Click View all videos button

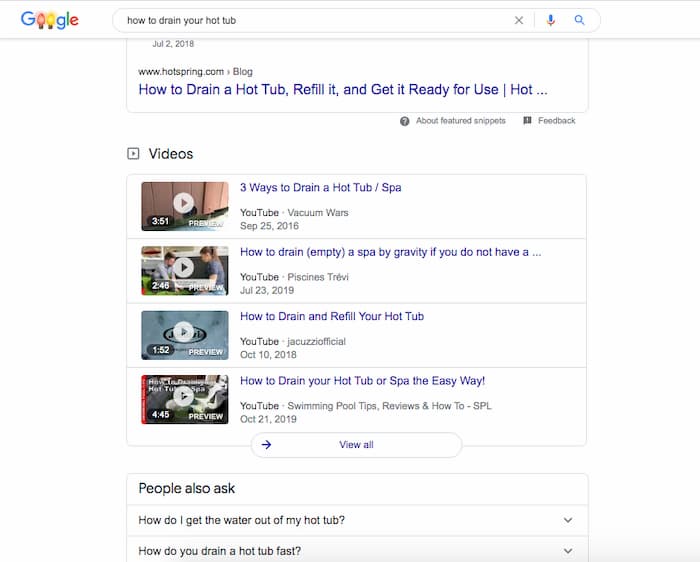click(x=356, y=445)
